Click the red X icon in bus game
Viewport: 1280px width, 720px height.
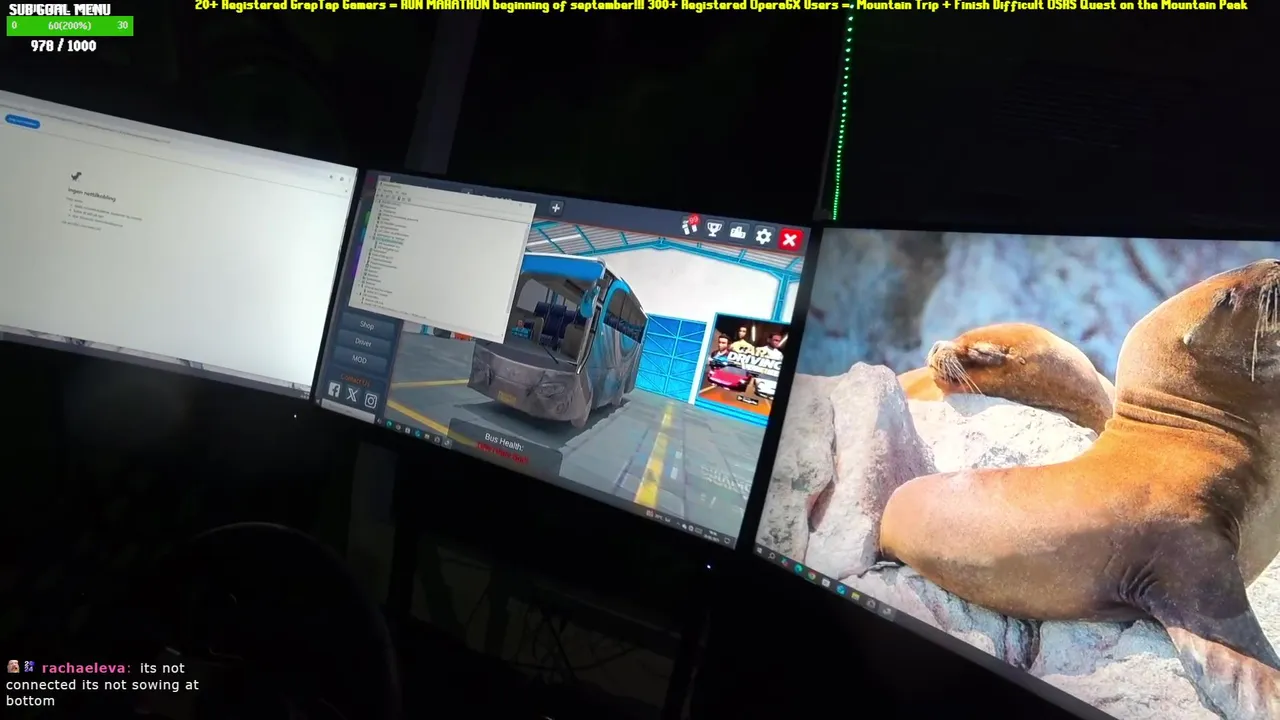(x=790, y=240)
